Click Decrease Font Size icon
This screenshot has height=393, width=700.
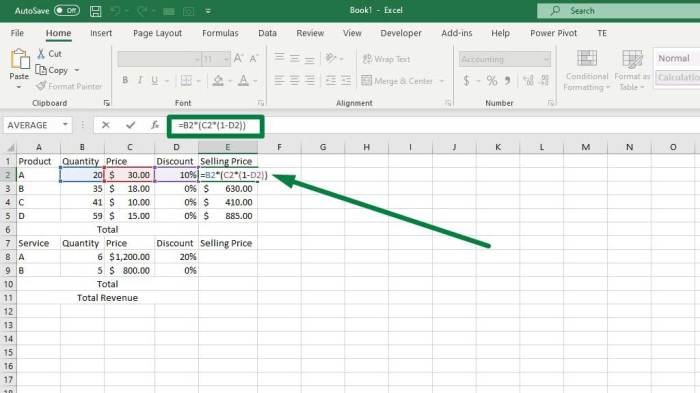pyautogui.click(x=254, y=59)
